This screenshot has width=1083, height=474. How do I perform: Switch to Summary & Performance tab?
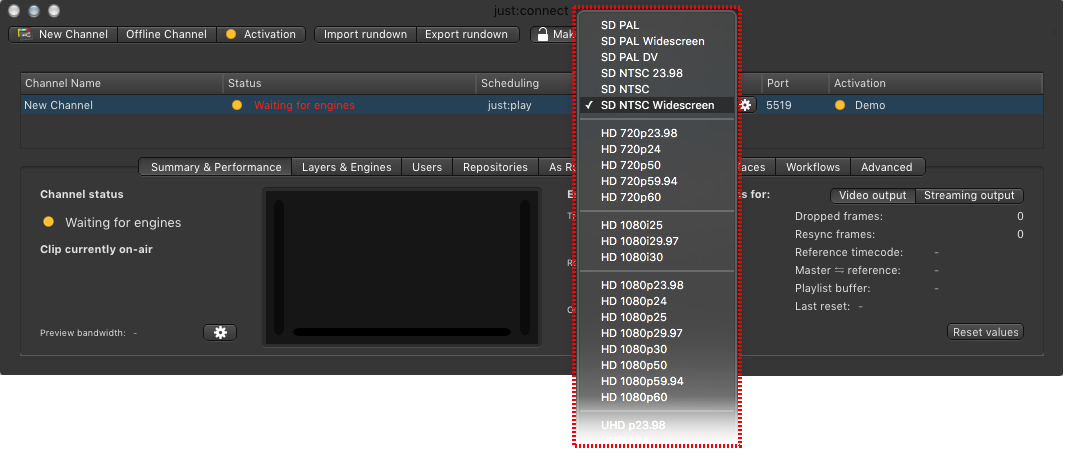tap(215, 167)
